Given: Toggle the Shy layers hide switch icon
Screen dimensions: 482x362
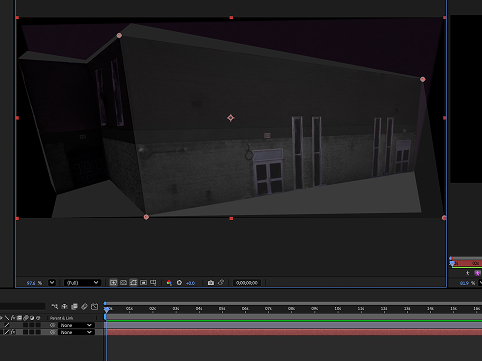Looking at the screenshot, I should (65, 306).
